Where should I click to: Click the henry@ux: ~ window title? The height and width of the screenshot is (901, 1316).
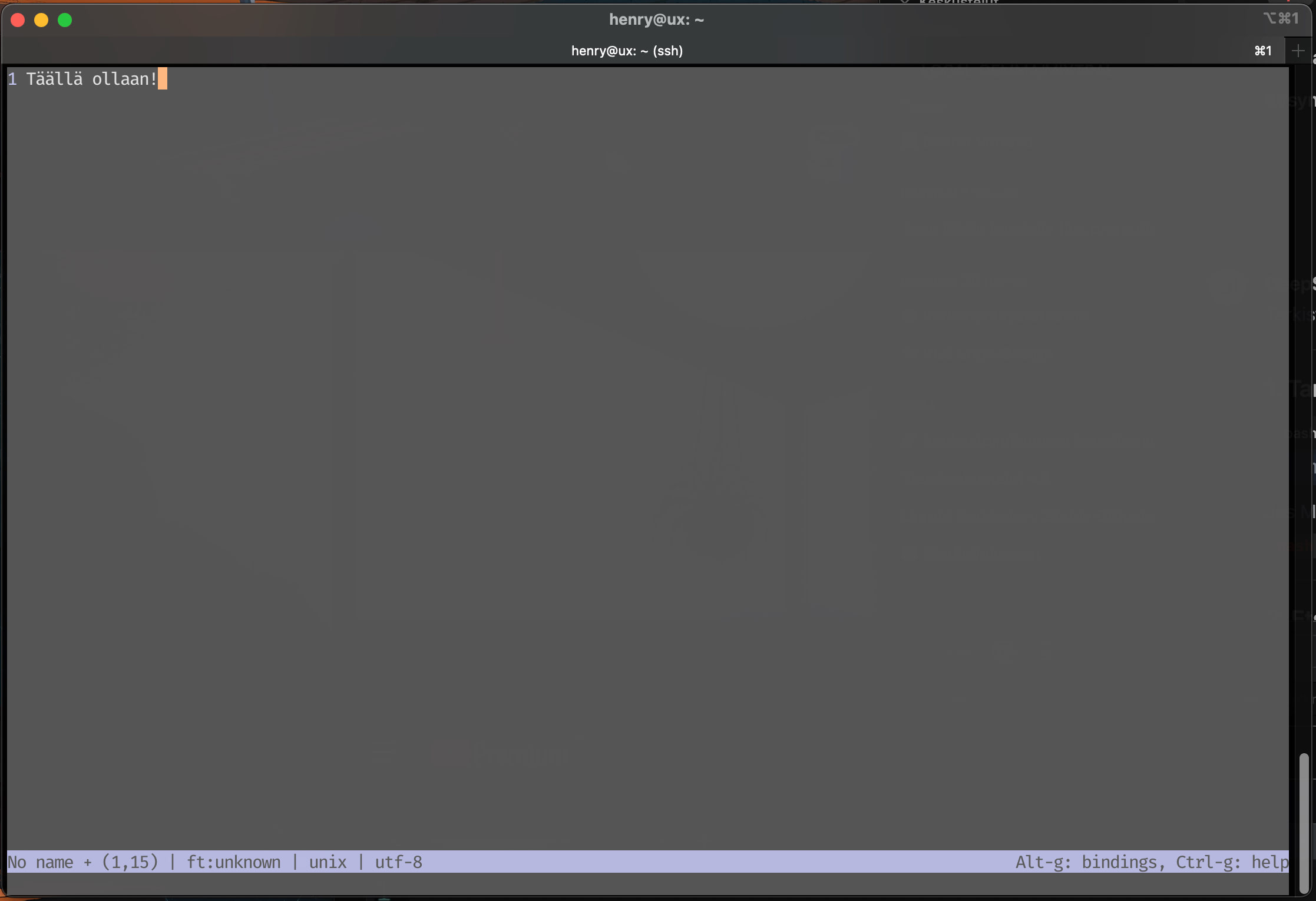pyautogui.click(x=656, y=19)
